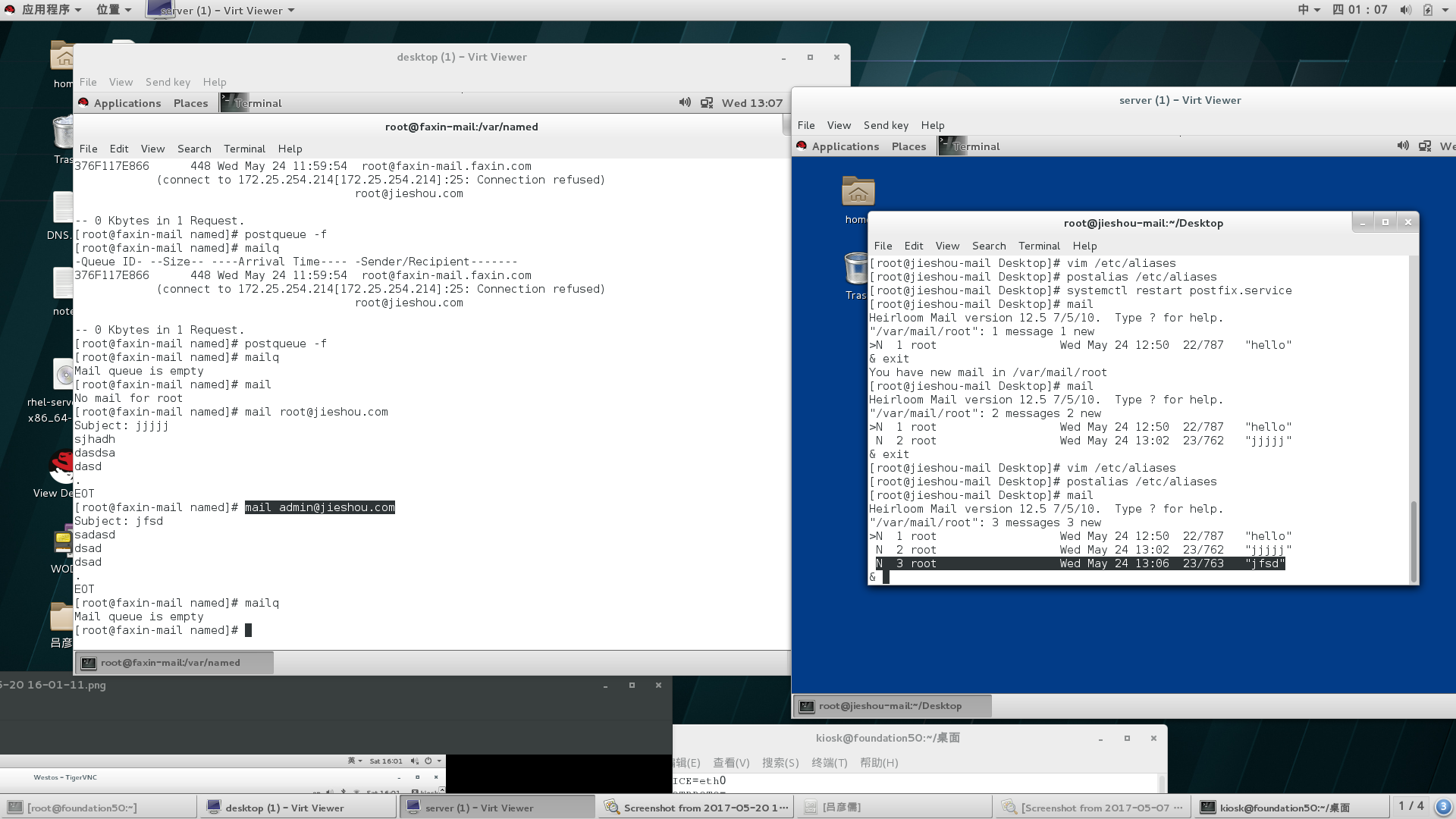Open Applications menu in desktop guest panel
Screen dimensions: 1456x819
tap(120, 103)
